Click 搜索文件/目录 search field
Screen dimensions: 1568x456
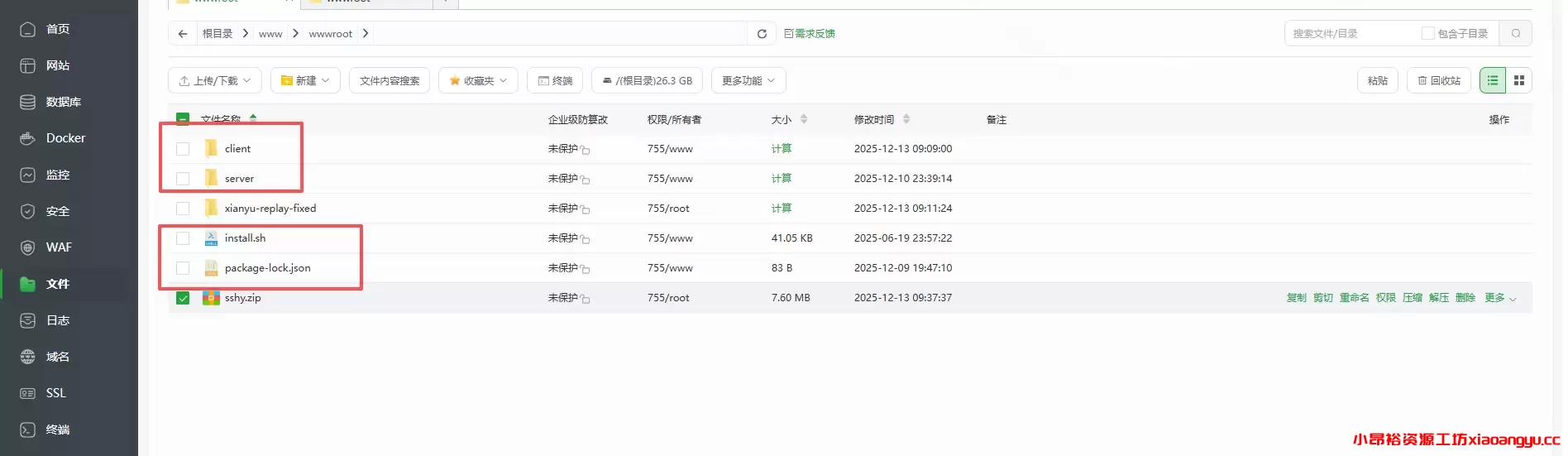click(x=1352, y=34)
